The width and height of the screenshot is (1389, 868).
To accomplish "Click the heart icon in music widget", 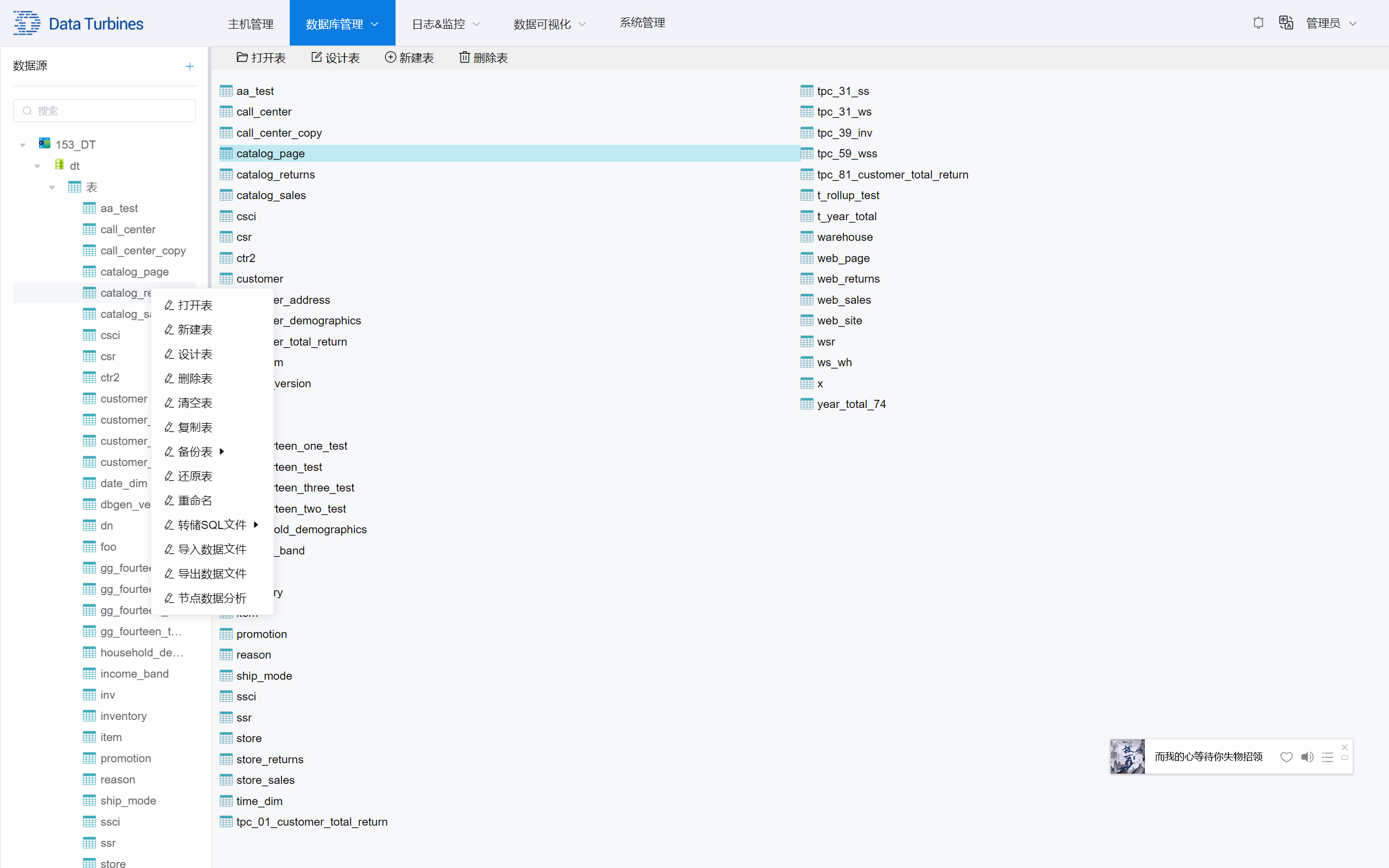I will point(1286,757).
